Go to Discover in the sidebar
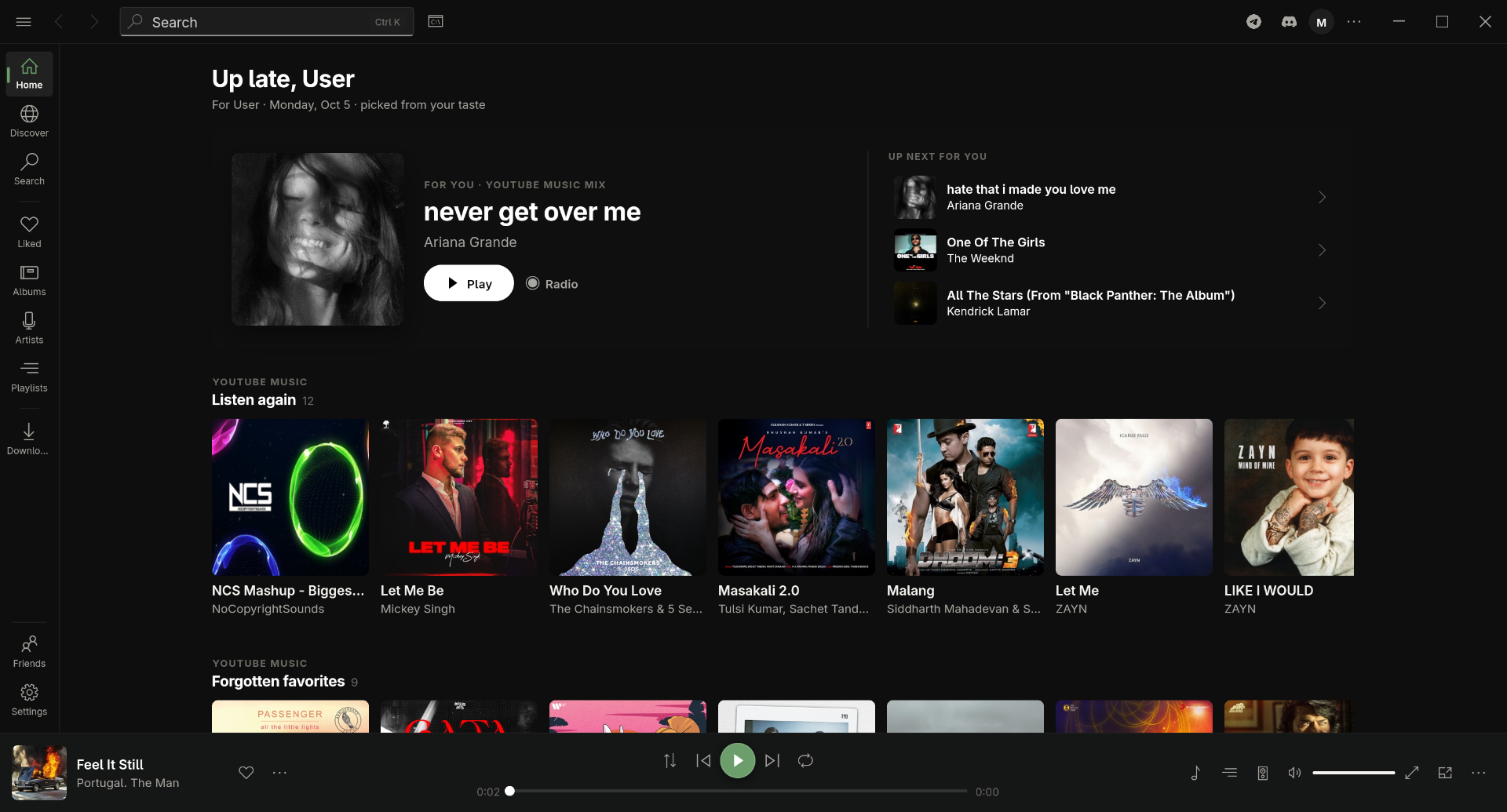Screen dimensions: 1507x812 coord(29,122)
